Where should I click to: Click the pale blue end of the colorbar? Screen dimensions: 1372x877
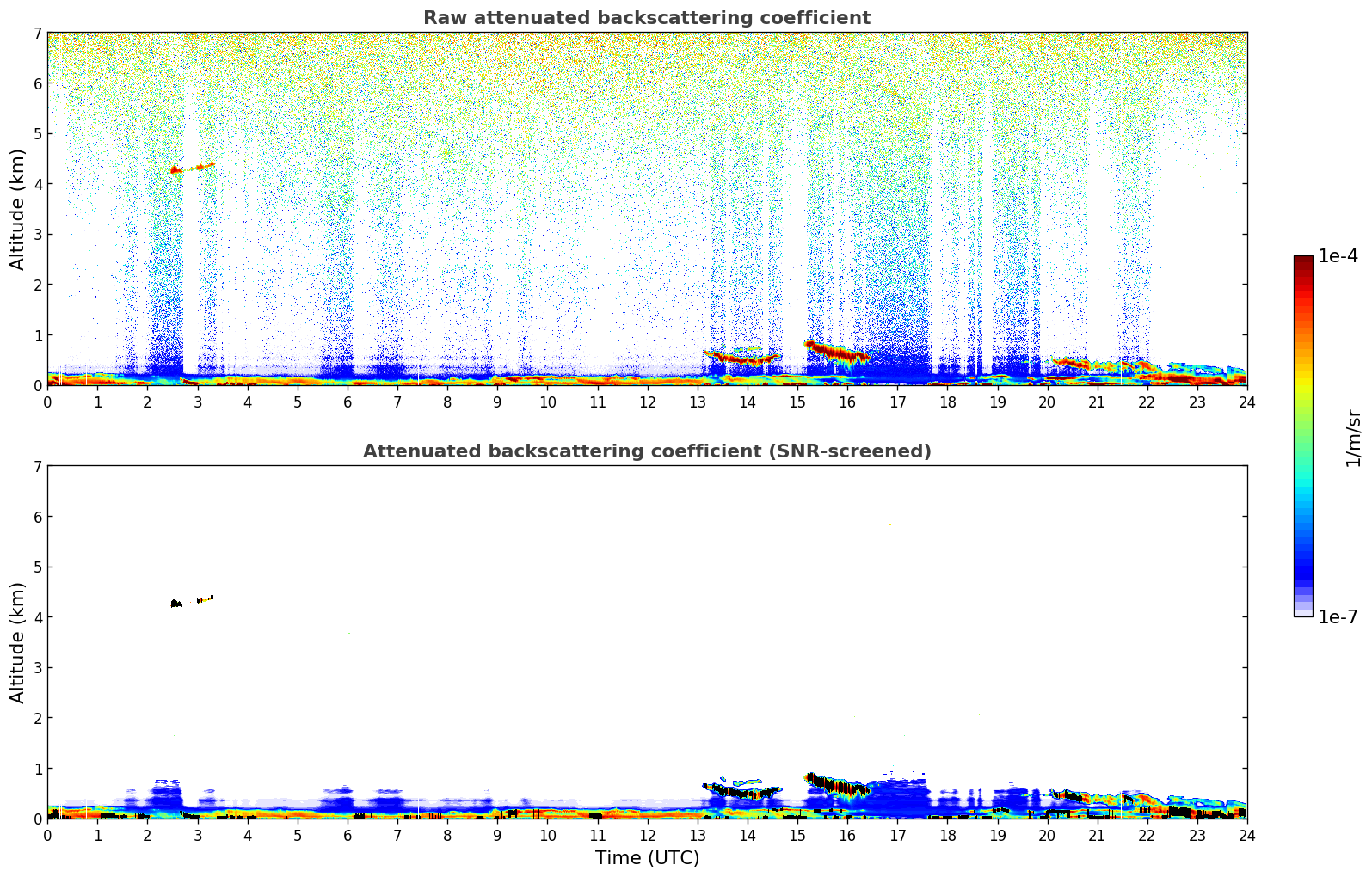pos(1303,611)
